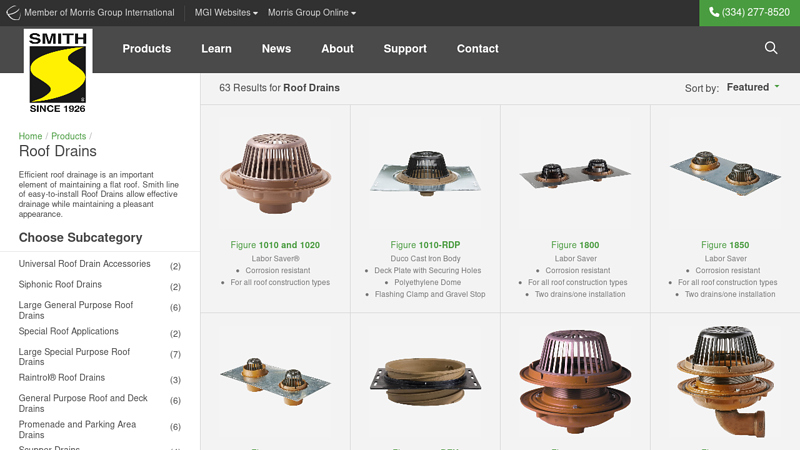This screenshot has height=450, width=800.
Task: Open the Figure 1800 product link
Action: 575,245
